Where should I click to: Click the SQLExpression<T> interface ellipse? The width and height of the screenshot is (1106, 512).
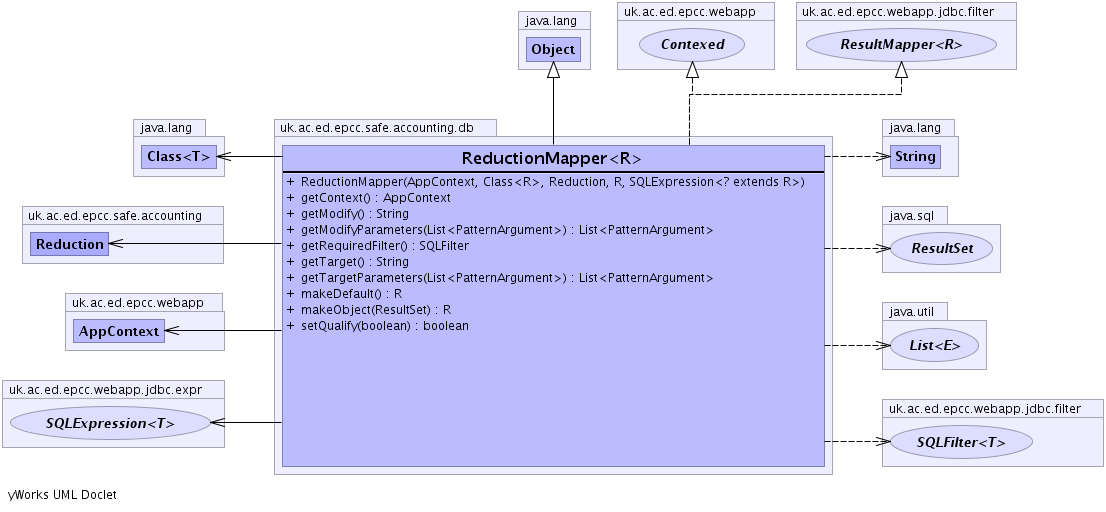coord(110,423)
